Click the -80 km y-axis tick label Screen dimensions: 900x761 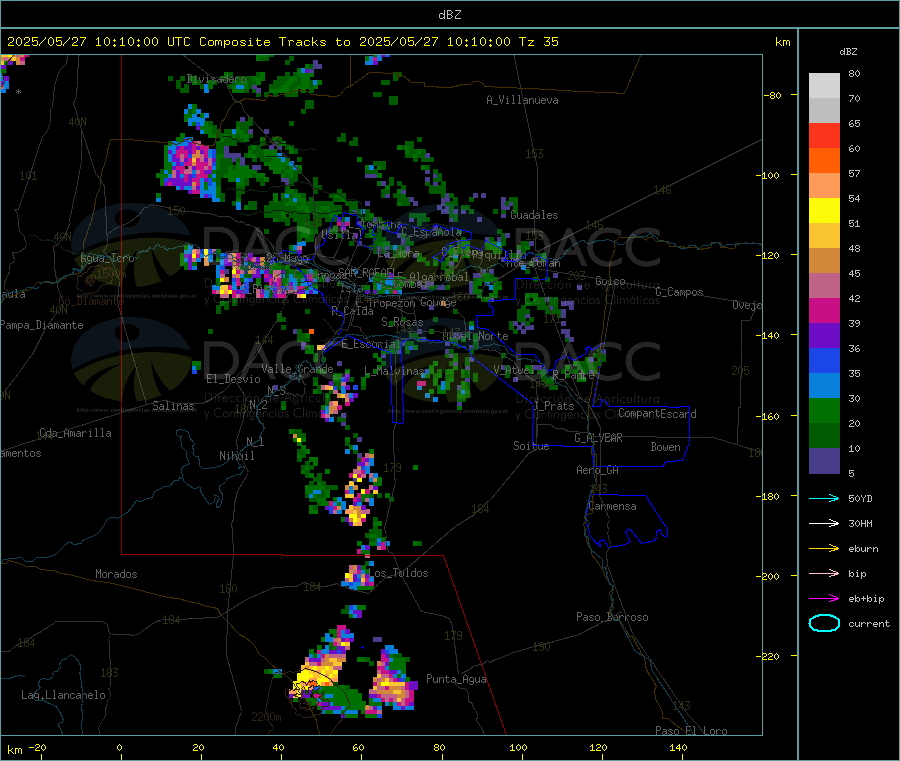click(x=772, y=95)
